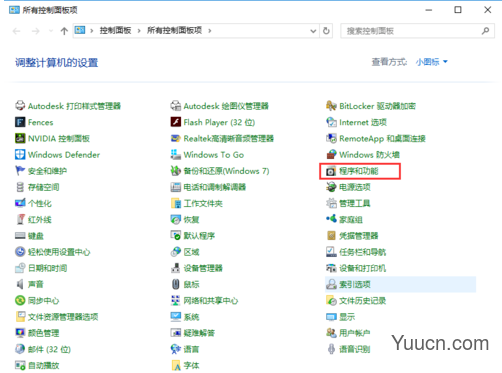
Task: Open the 索引选项 link
Action: [x=355, y=284]
